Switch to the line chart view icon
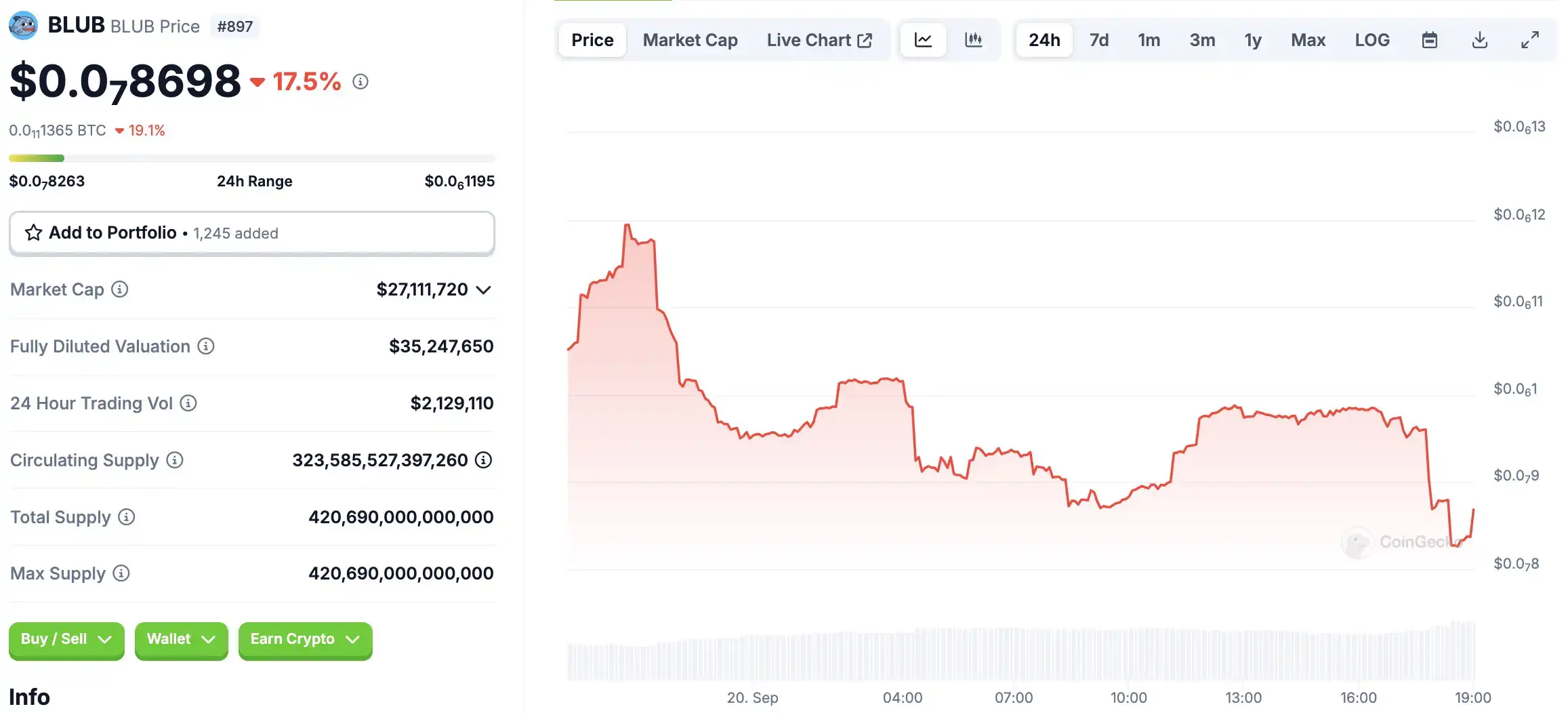 click(923, 40)
